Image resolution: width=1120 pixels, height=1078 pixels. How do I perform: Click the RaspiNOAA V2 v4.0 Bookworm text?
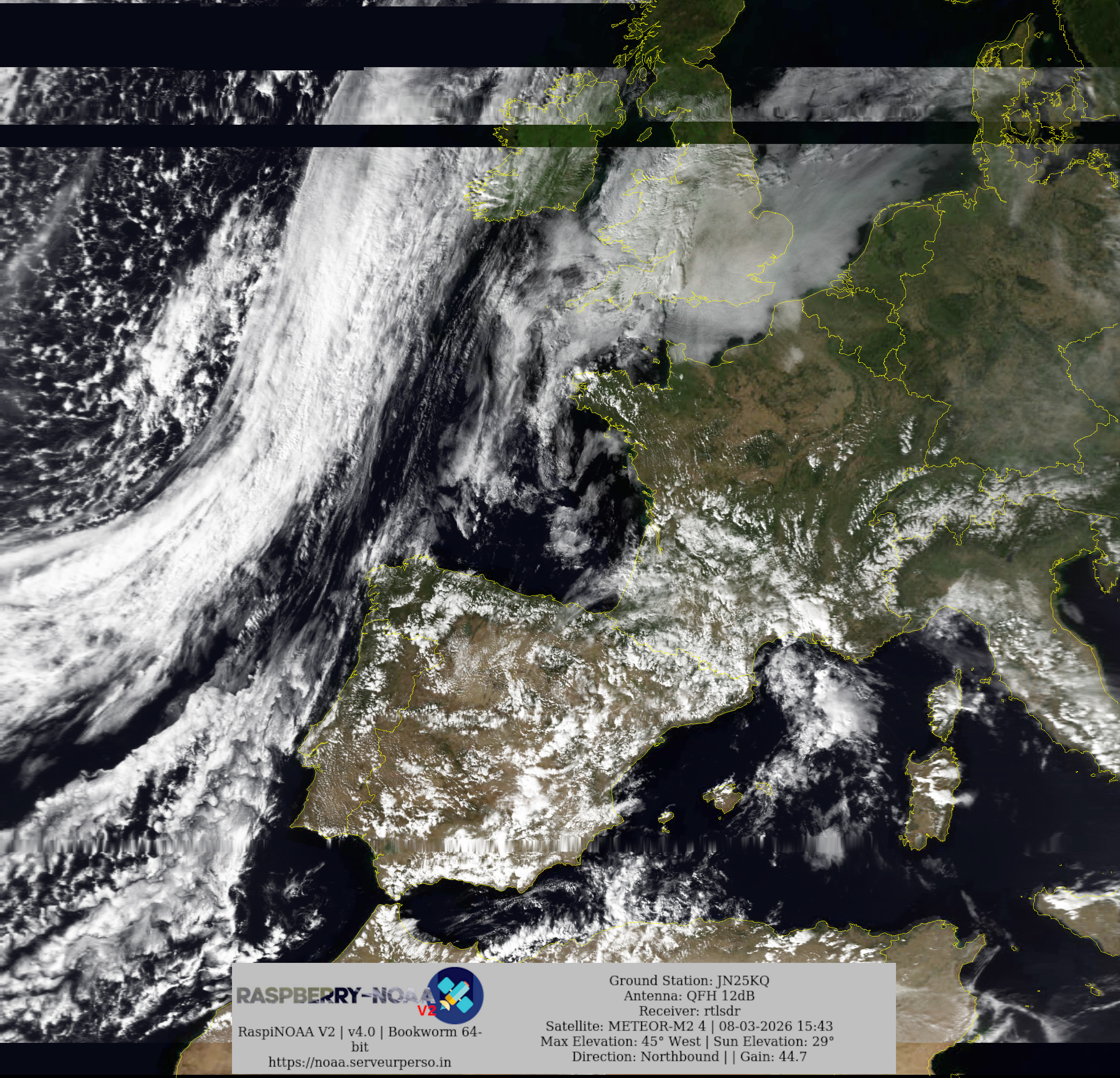click(360, 1032)
